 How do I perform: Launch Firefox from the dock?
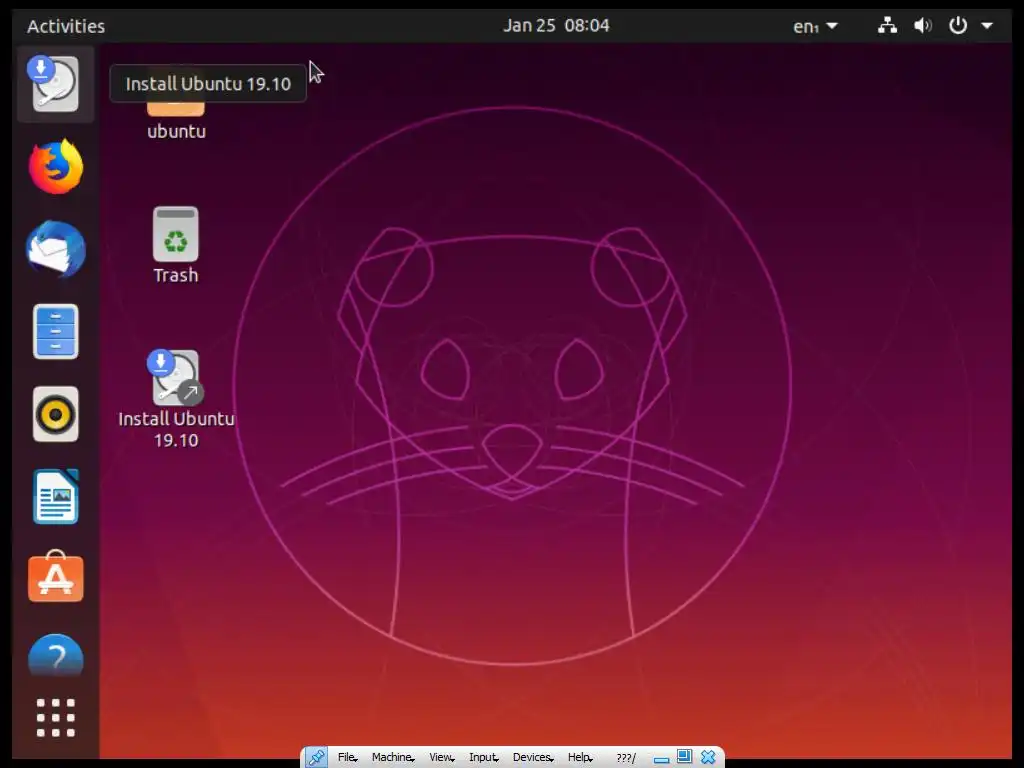[x=56, y=167]
